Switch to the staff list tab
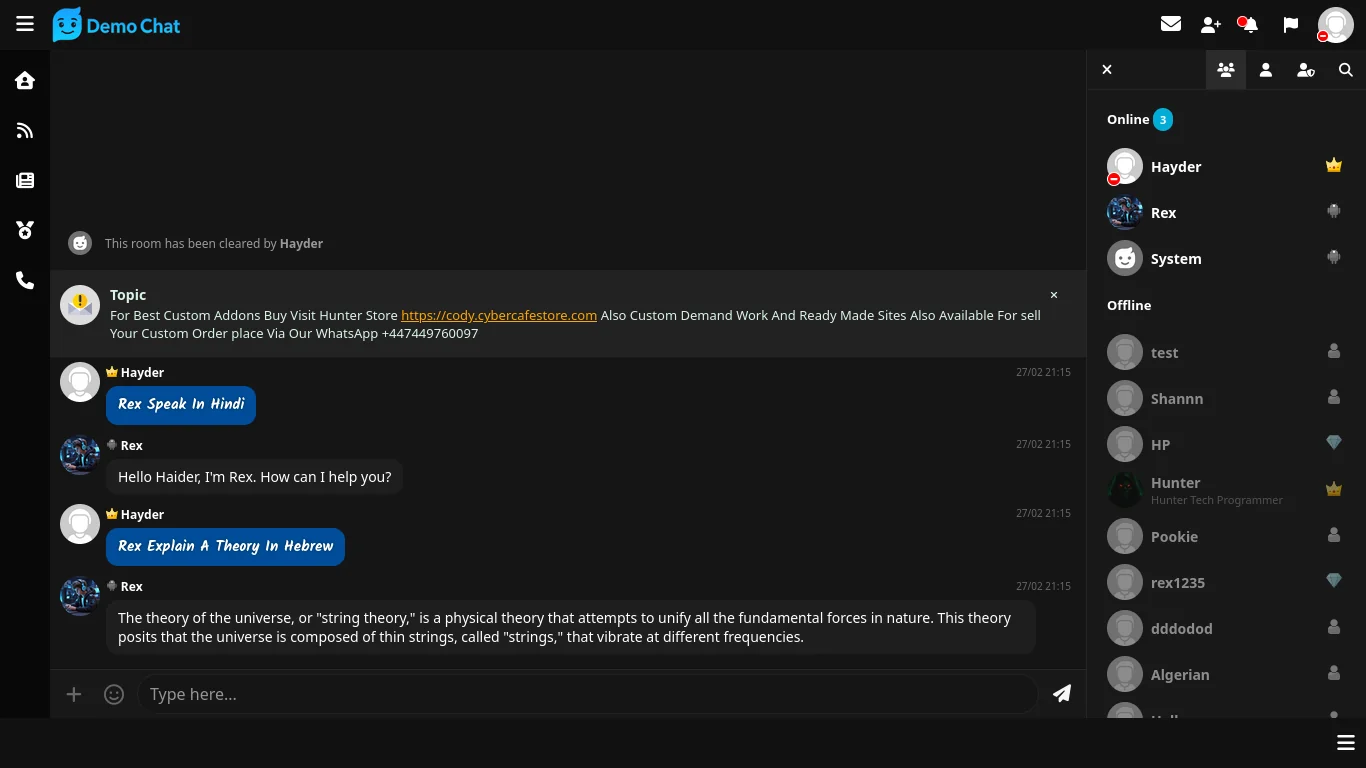 point(1305,70)
